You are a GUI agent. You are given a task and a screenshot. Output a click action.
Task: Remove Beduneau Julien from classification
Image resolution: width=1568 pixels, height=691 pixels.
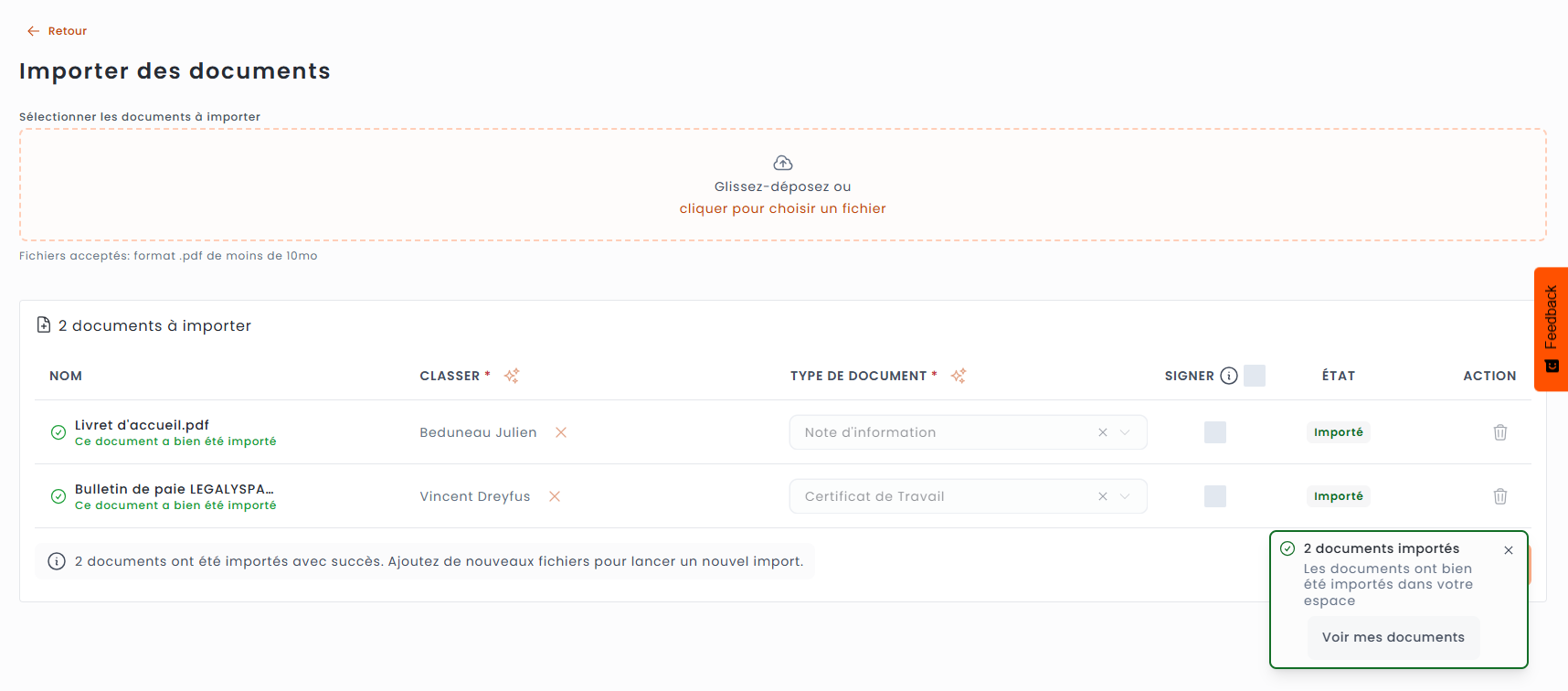(x=561, y=432)
